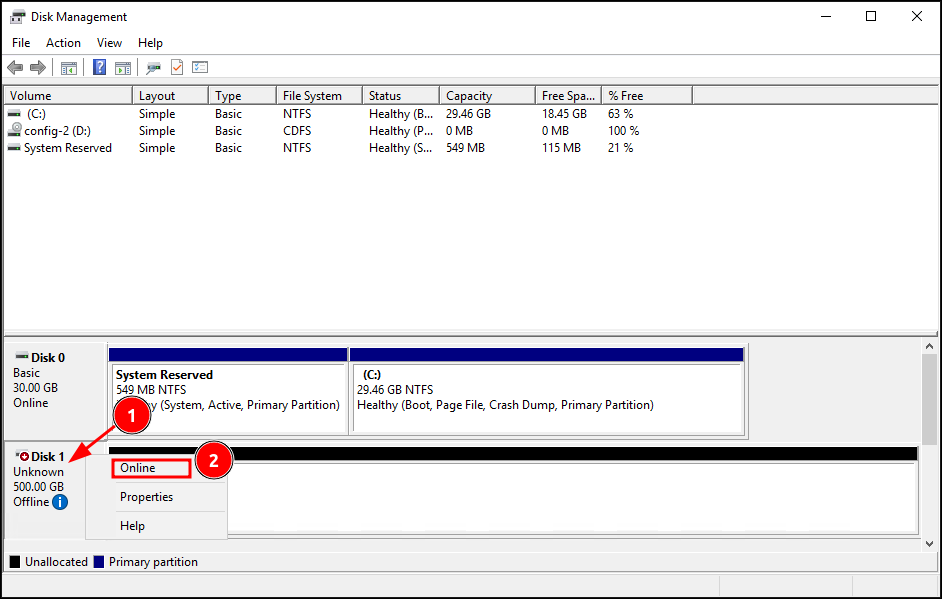Select the System Reserved volume row
Screen dimensions: 942x599
pos(67,148)
